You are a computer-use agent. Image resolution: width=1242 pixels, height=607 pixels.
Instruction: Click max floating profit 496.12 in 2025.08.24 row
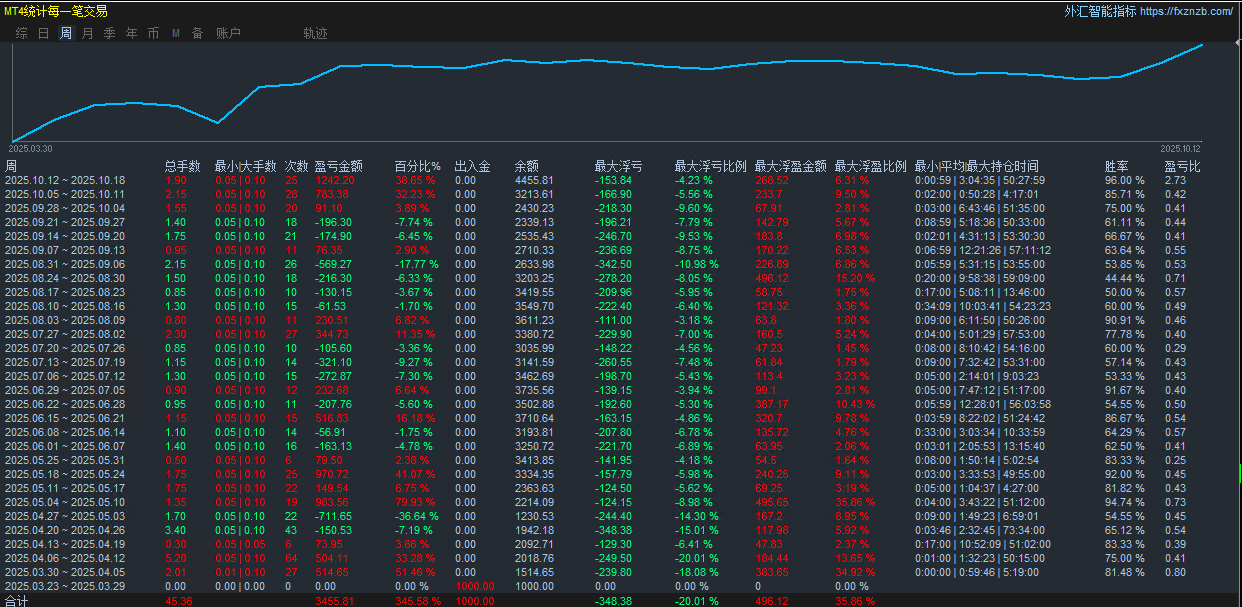tap(771, 278)
